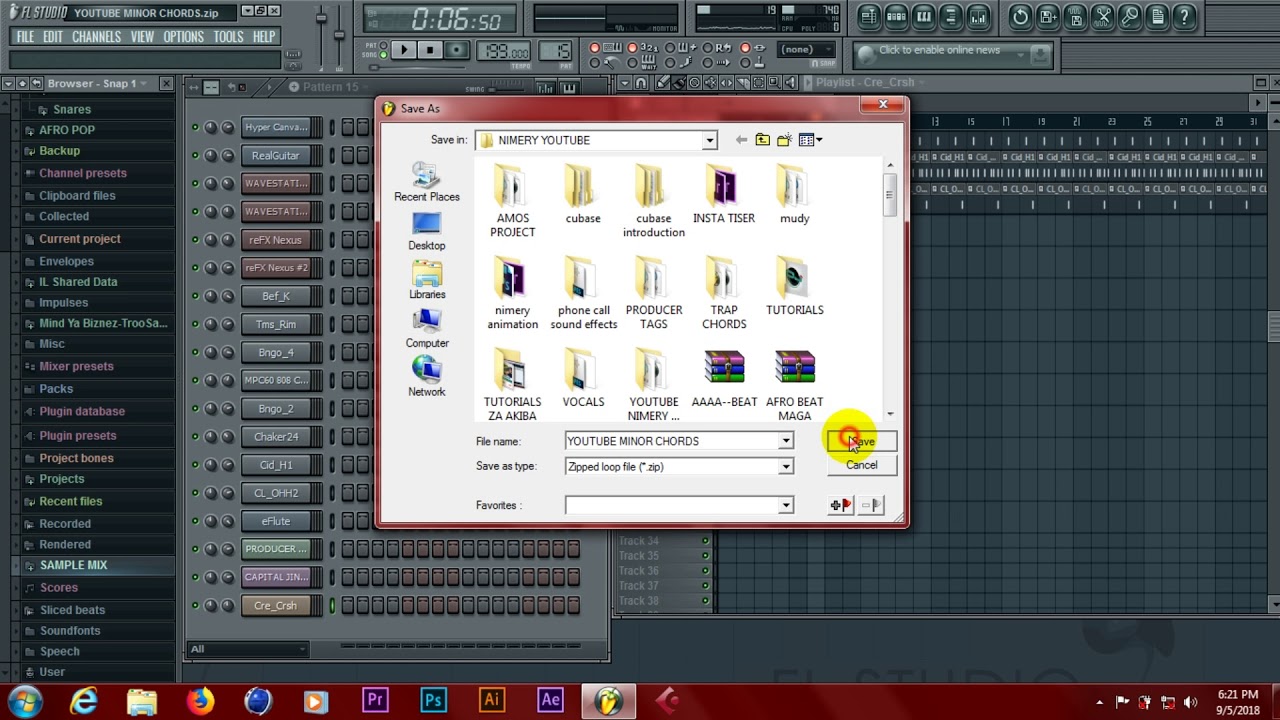Open the playlist view from the toolbar
This screenshot has height=720, width=1280.
pyautogui.click(x=869, y=16)
